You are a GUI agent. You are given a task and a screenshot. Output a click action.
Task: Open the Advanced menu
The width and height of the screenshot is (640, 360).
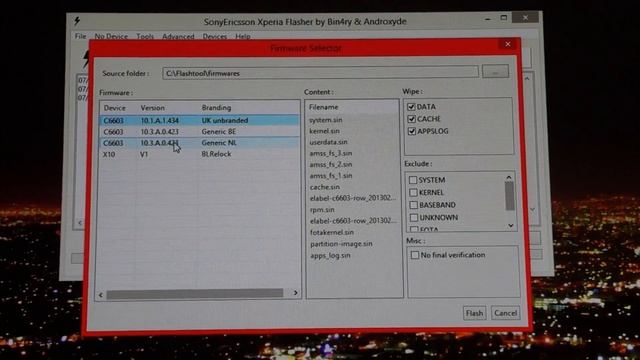178,36
